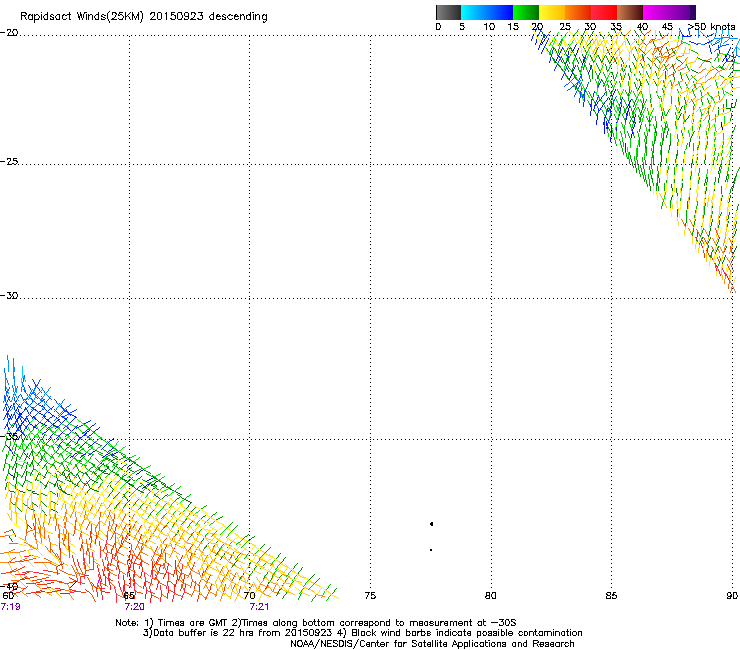Click the '80' longitude label
The image size is (740, 650).
click(491, 596)
